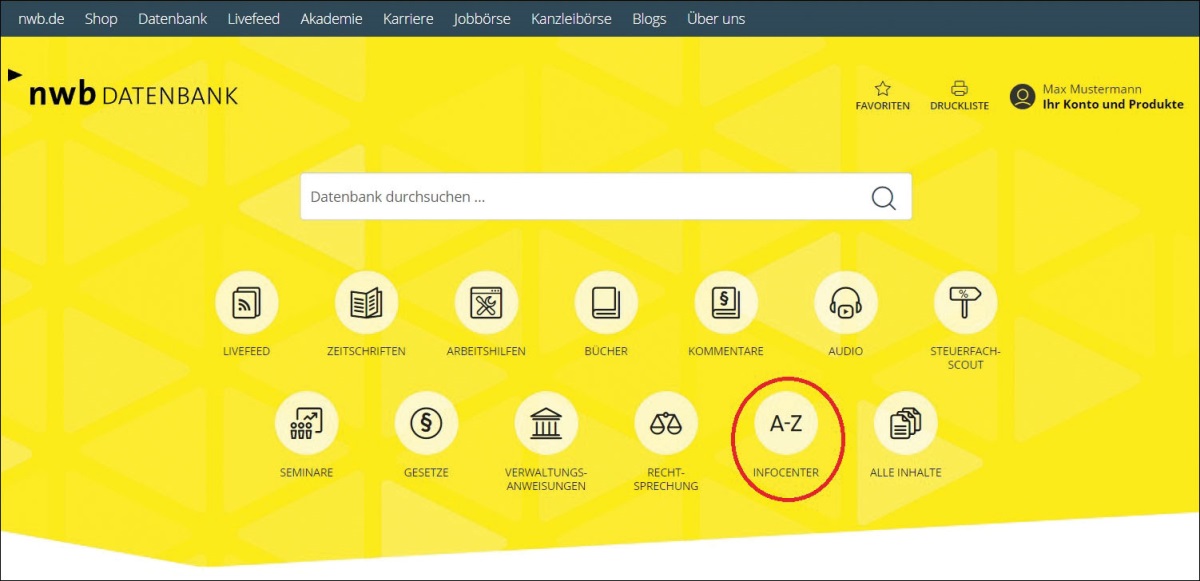This screenshot has width=1200, height=581.
Task: Click into the Datenbank durchsuchen search field
Action: pos(580,197)
